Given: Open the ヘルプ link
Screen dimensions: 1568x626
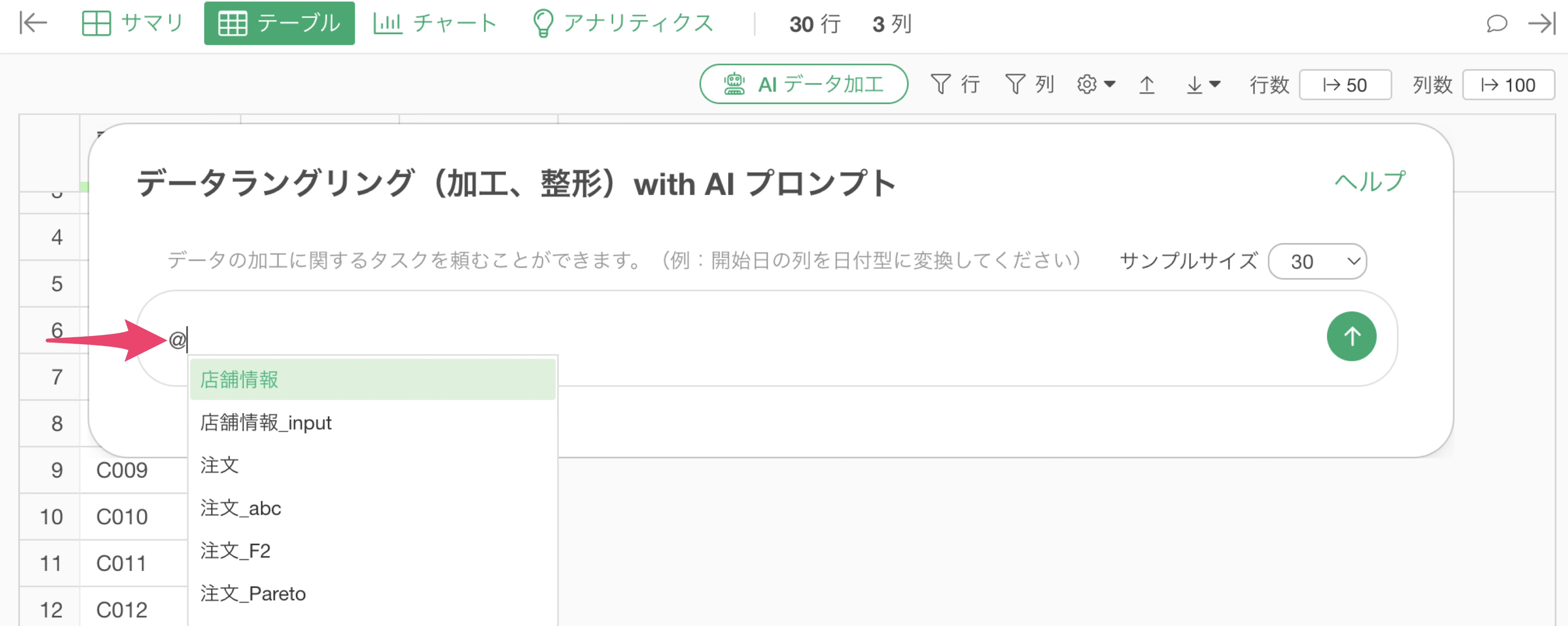Looking at the screenshot, I should (1370, 181).
